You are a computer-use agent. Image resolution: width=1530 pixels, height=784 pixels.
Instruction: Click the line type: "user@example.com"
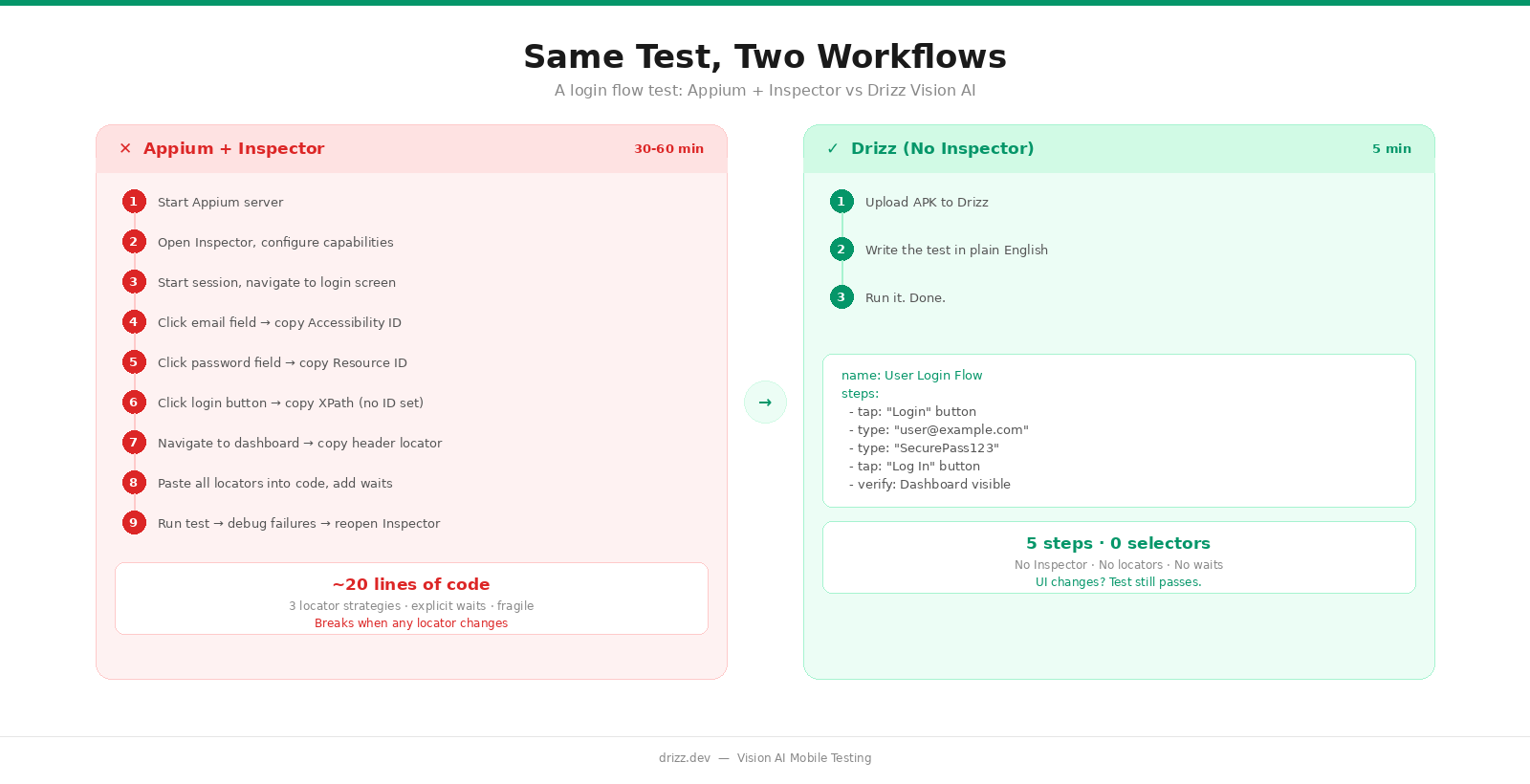[x=939, y=430]
